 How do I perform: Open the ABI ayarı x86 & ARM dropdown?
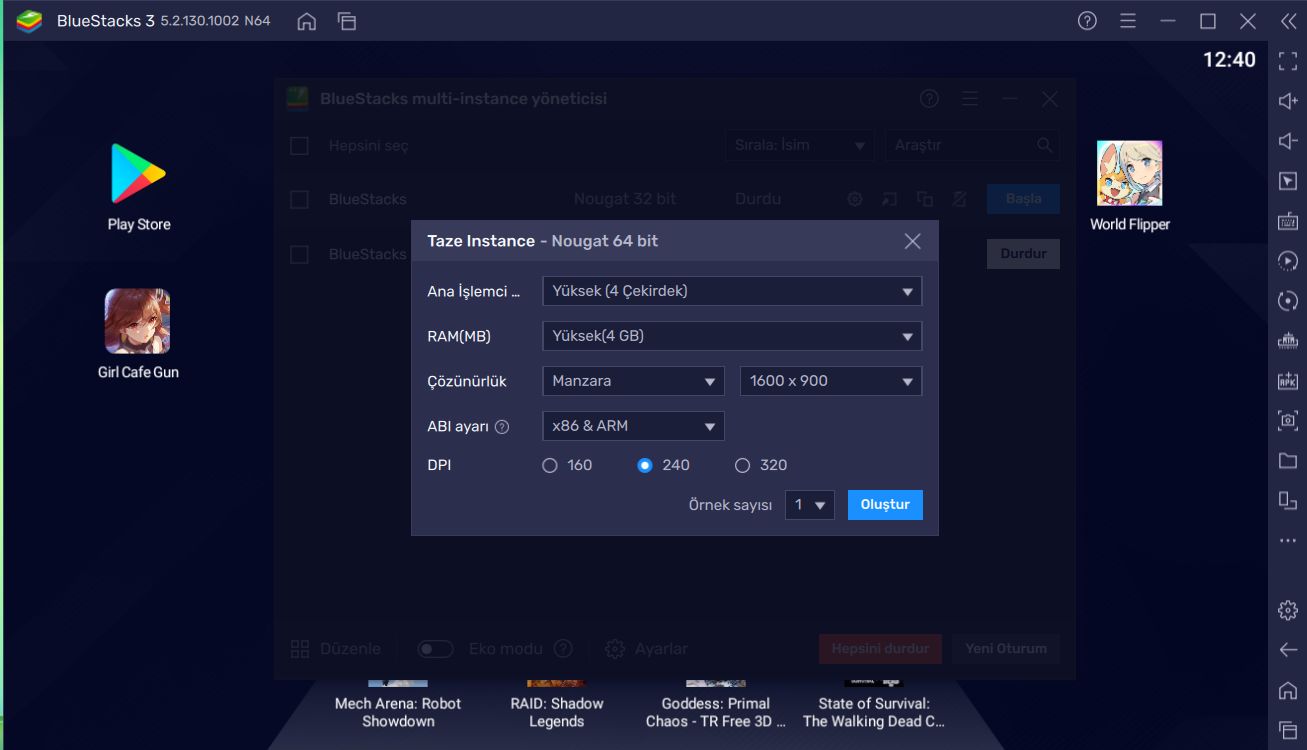(x=633, y=426)
